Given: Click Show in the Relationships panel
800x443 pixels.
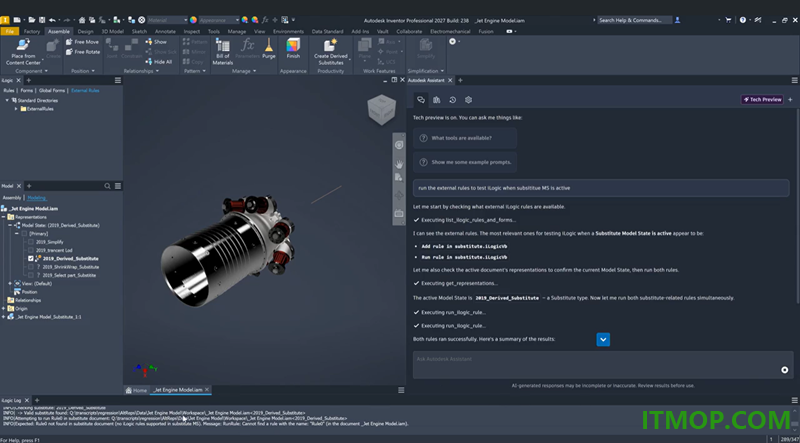Looking at the screenshot, I should pos(156,42).
